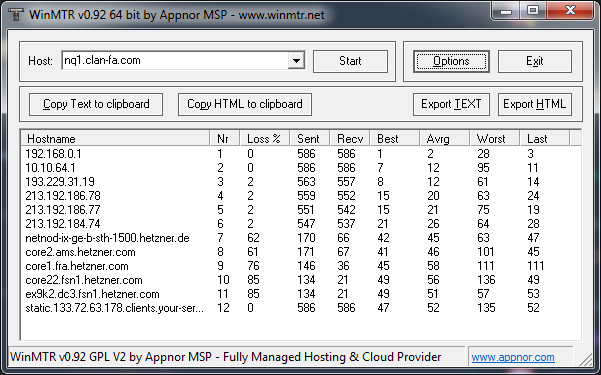Open the Options dialog
This screenshot has height=375, width=601.
coord(451,61)
